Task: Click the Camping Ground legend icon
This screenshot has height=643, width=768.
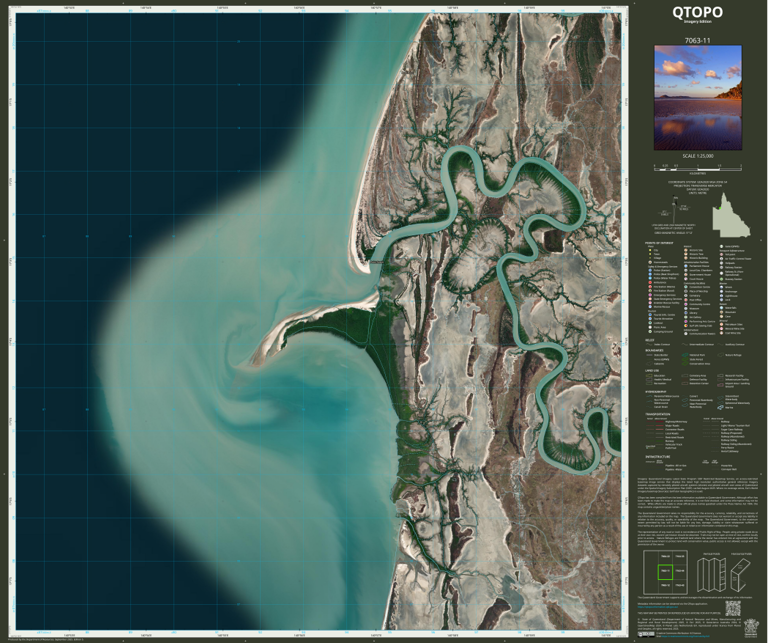Action: tap(650, 332)
